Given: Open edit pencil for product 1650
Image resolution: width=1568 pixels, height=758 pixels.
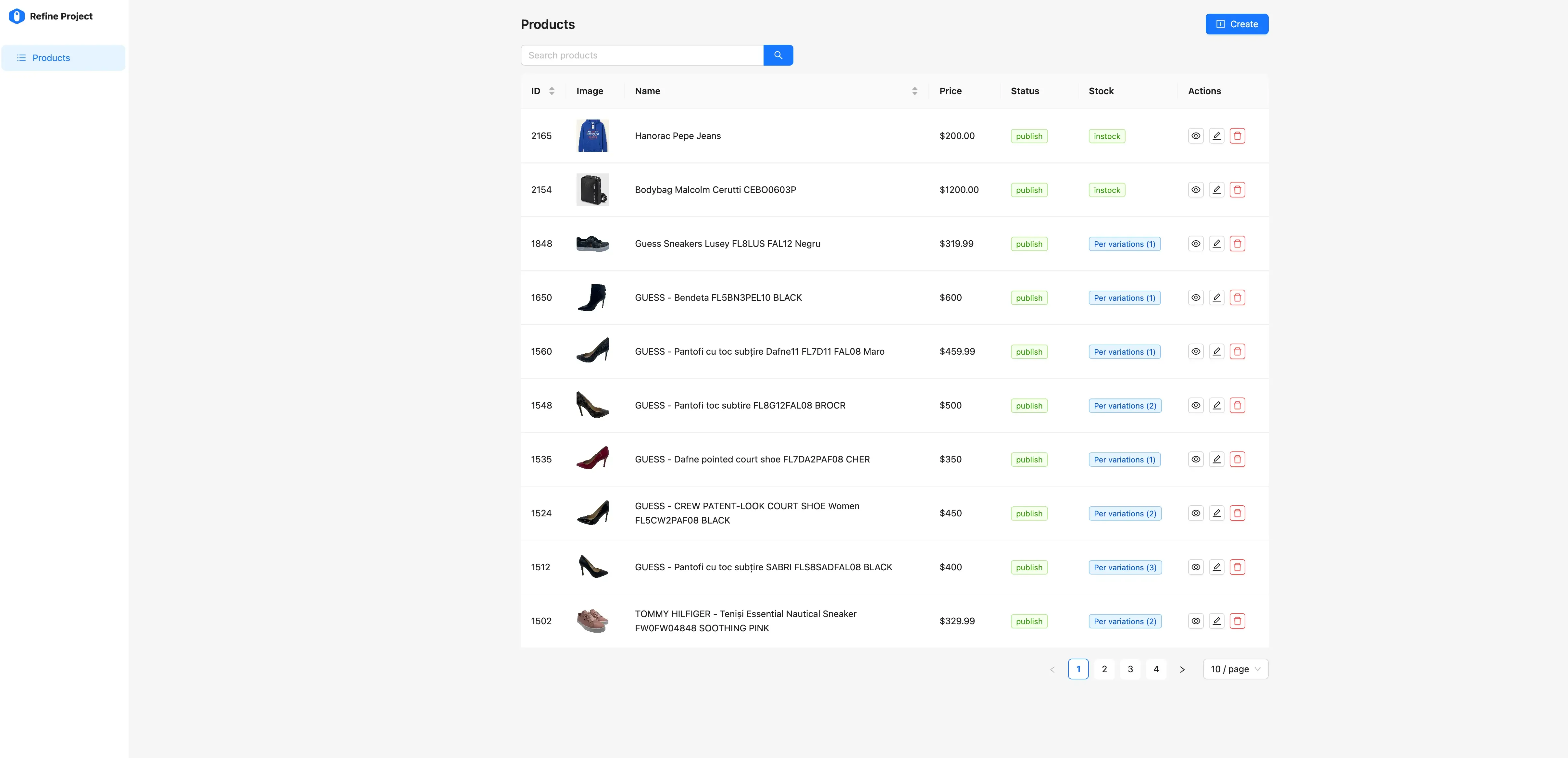Looking at the screenshot, I should [1216, 298].
